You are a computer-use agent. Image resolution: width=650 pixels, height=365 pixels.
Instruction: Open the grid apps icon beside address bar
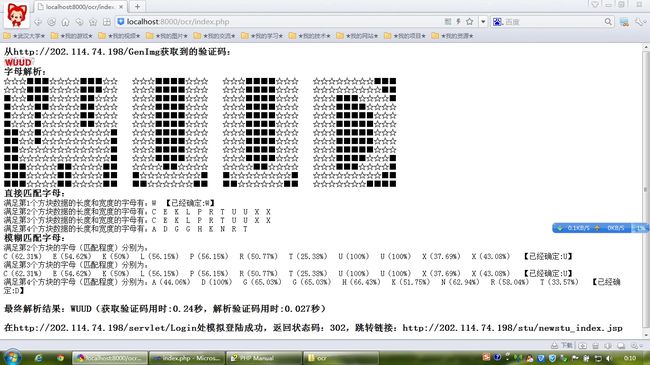point(107,22)
